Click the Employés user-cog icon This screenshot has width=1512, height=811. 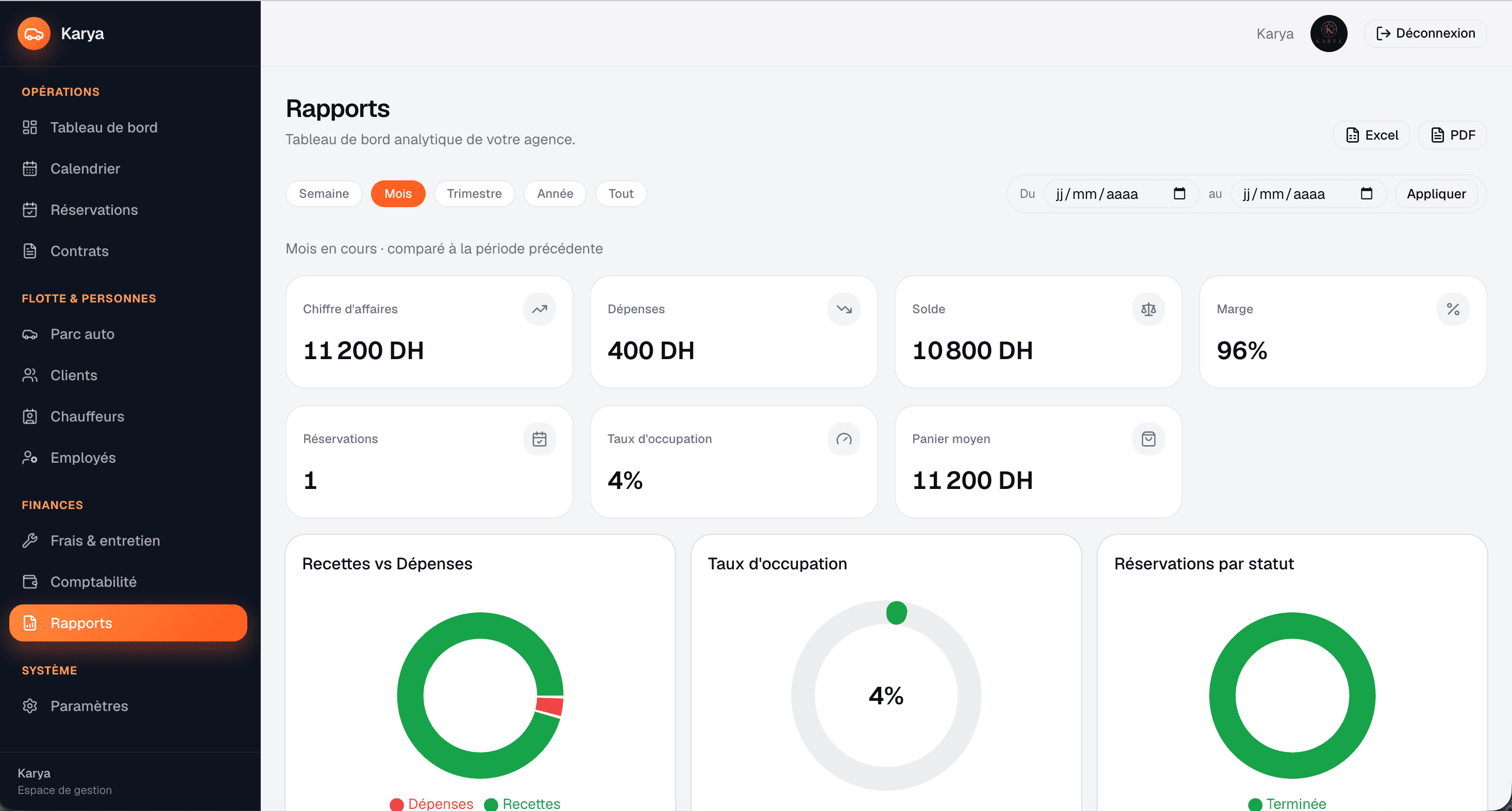tap(30, 457)
